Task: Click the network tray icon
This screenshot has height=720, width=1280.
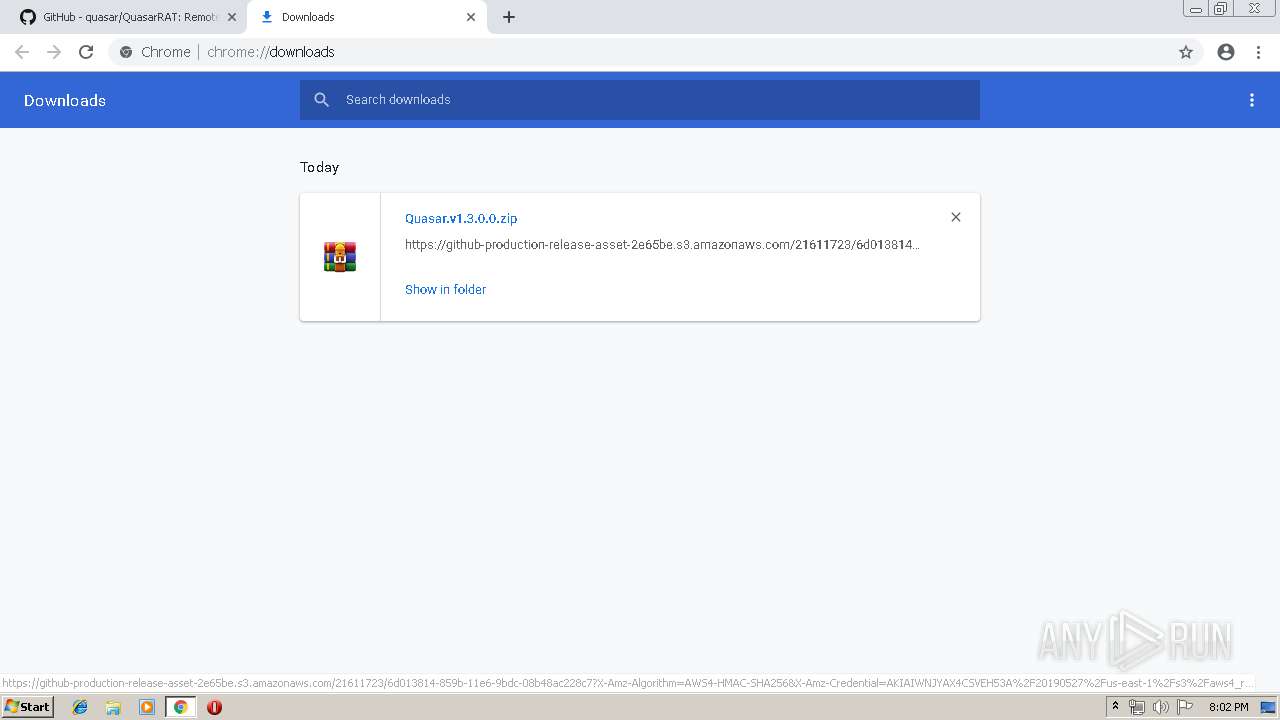Action: tap(1137, 707)
